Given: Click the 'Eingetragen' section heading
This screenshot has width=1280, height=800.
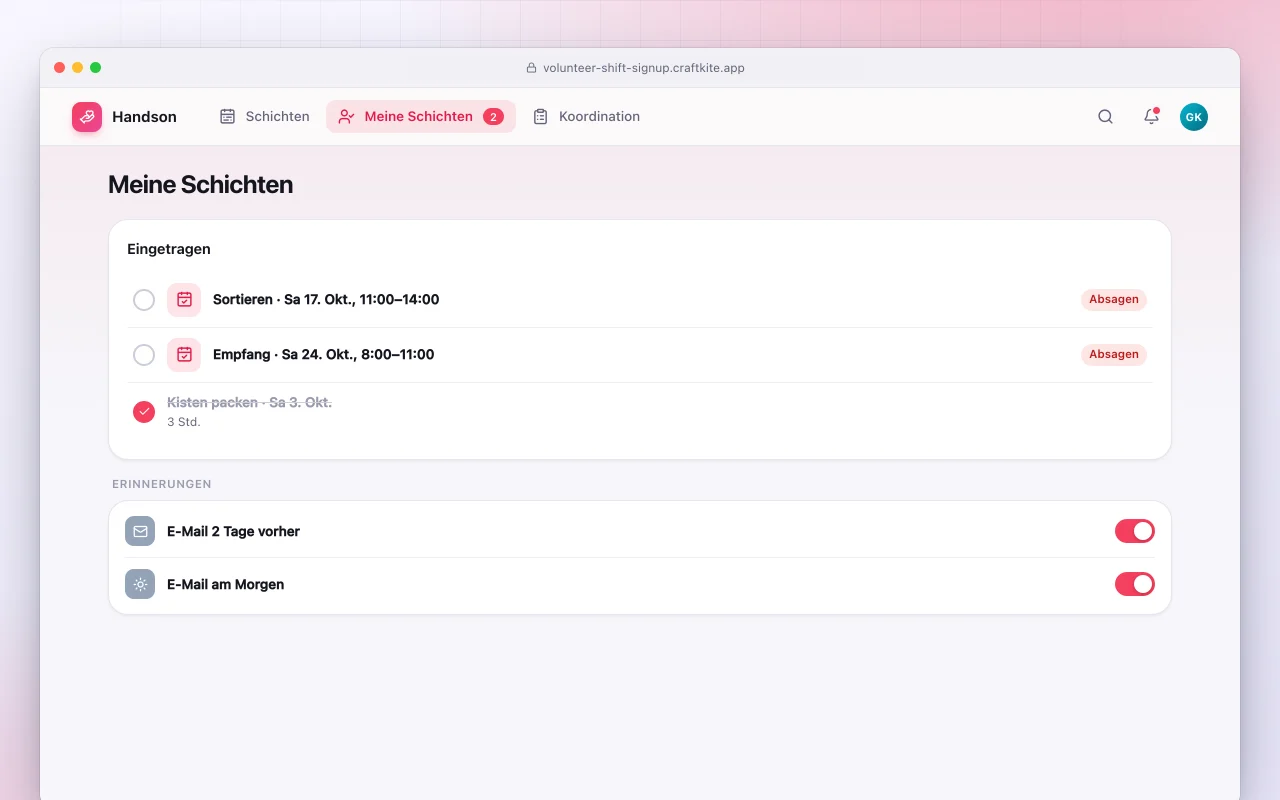Looking at the screenshot, I should click(x=169, y=249).
